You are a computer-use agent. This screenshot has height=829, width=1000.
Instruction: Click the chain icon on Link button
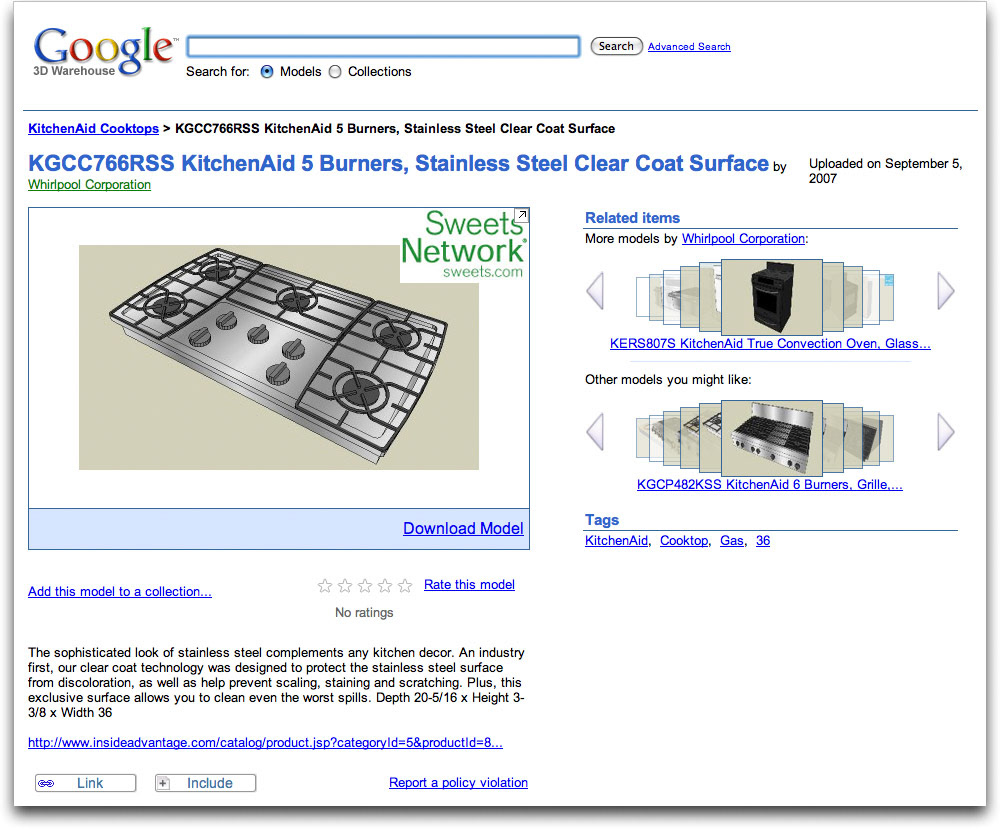point(46,783)
